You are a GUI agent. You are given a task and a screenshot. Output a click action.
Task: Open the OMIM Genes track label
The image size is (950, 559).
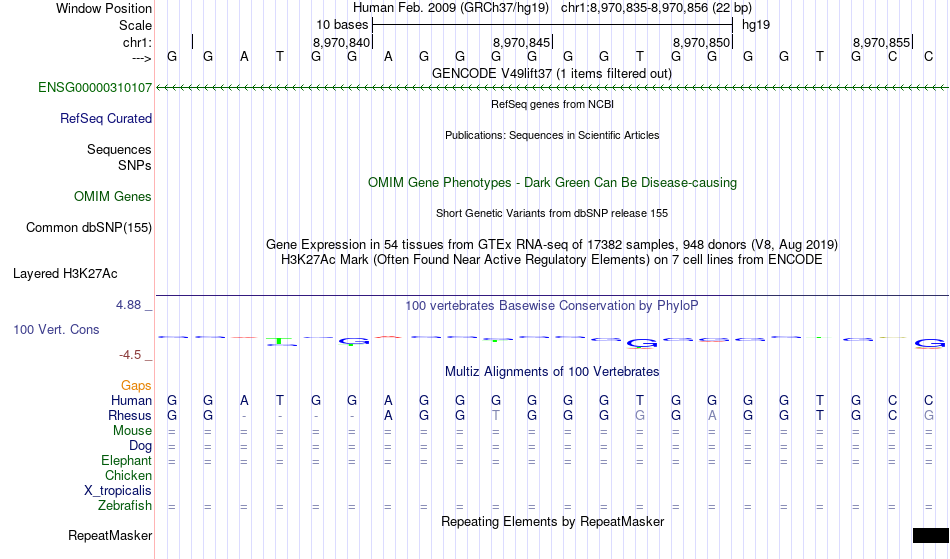(113, 196)
